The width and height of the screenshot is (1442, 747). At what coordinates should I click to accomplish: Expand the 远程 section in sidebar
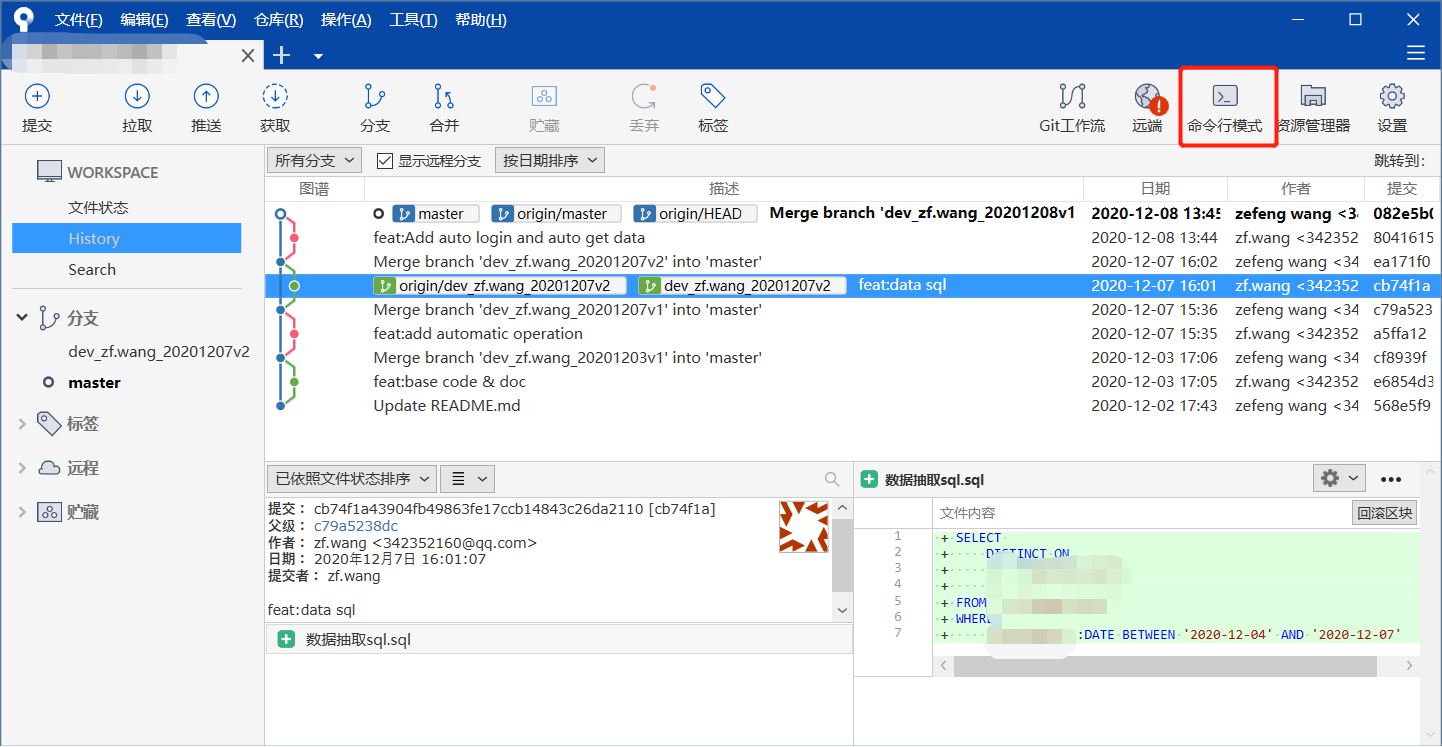tap(22, 468)
